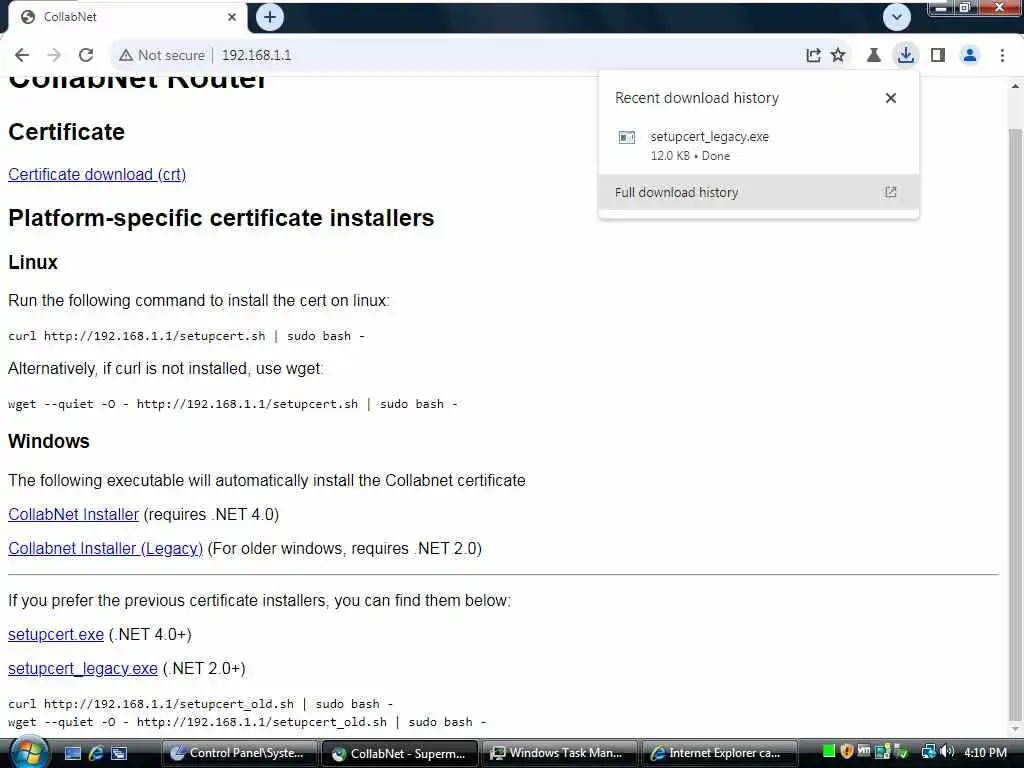
Task: Click Collabnet Installer (Legacy) link
Action: tap(105, 549)
